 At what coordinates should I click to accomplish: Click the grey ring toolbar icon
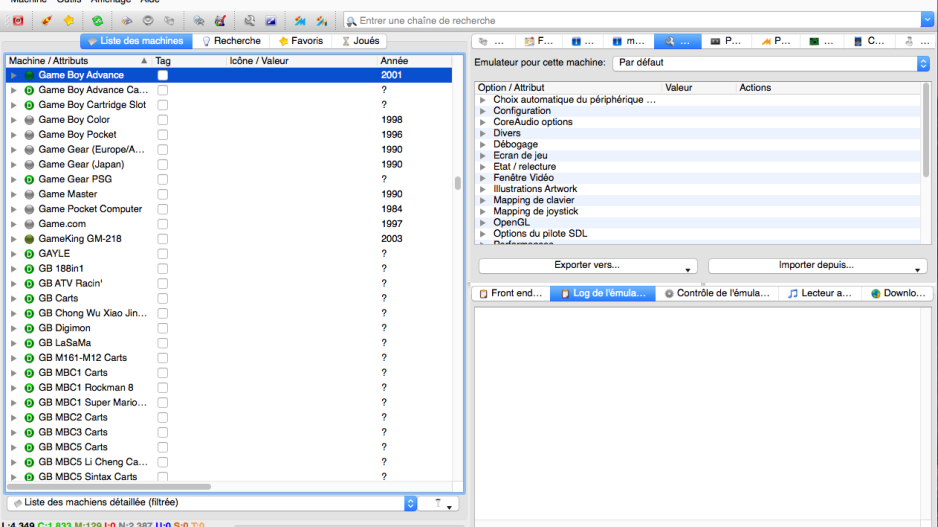tap(148, 21)
